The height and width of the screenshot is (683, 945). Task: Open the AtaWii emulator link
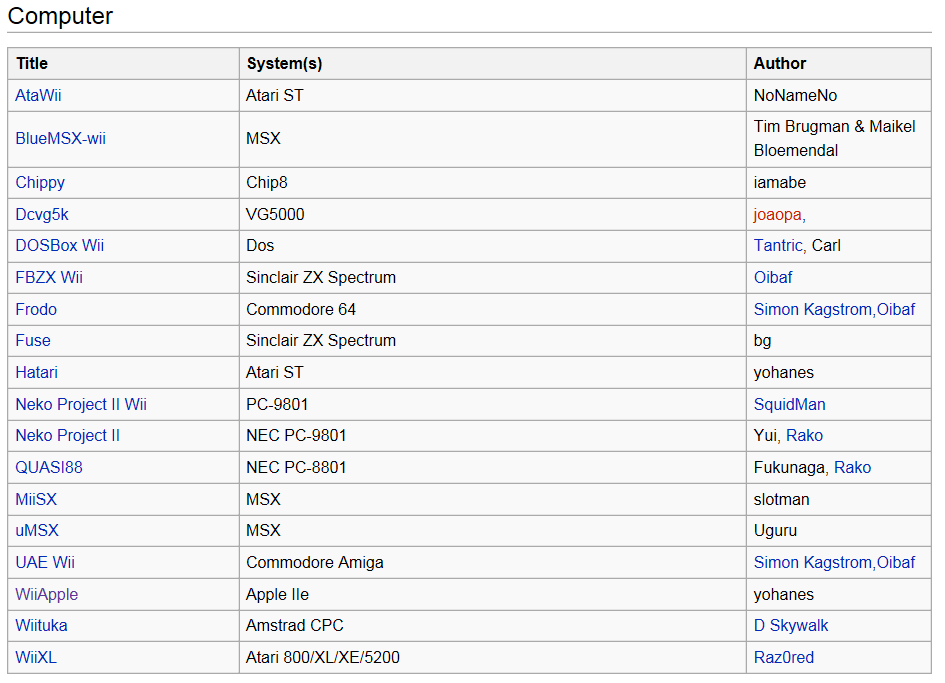click(x=38, y=95)
